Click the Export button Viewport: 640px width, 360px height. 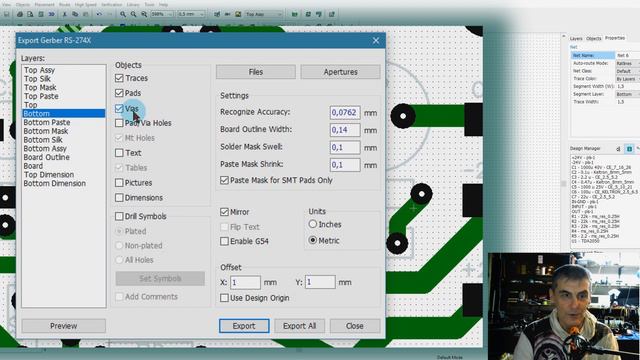pos(244,326)
